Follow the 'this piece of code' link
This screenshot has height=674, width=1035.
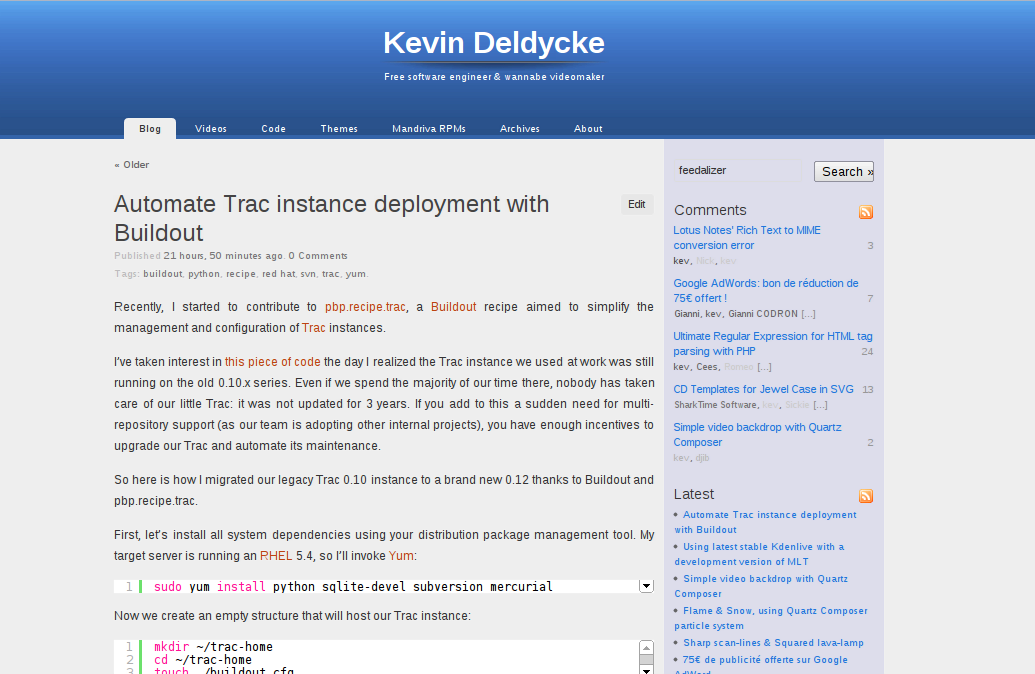point(273,362)
